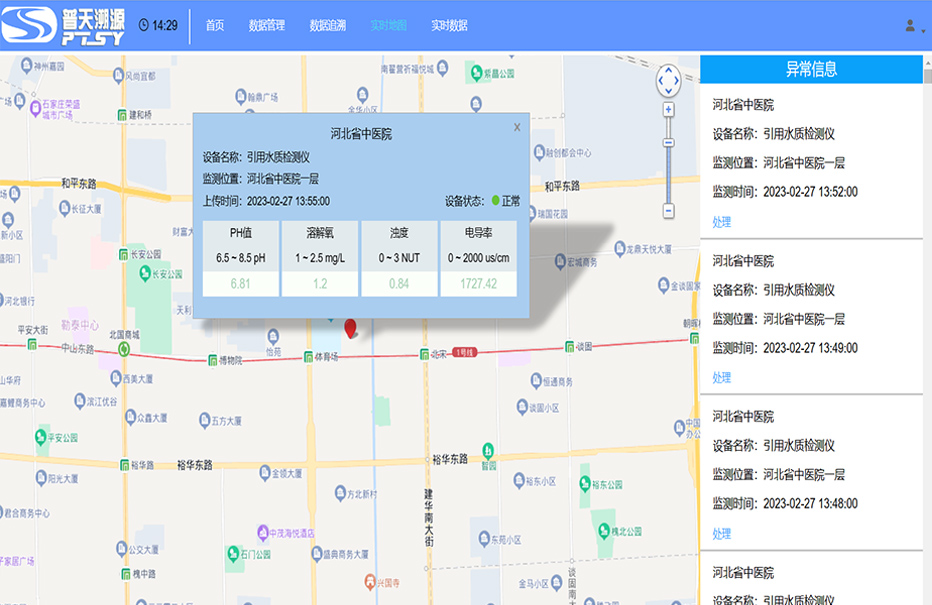Click 处理 for the 13:49:00 alert
932x605 pixels.
pyautogui.click(x=721, y=378)
